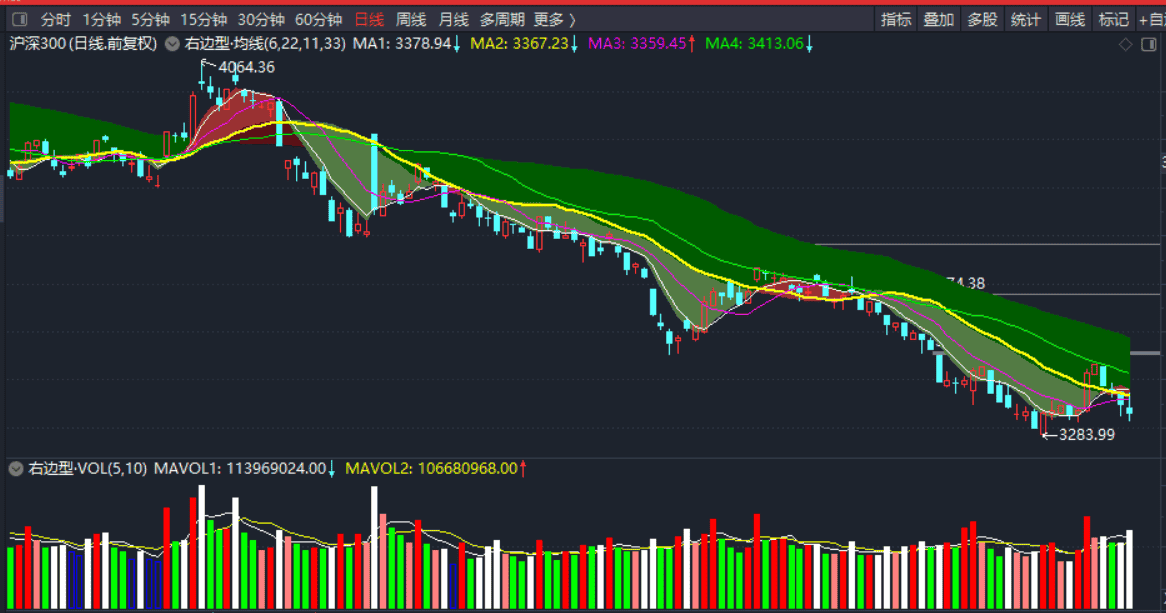Click the +自 add custom button
The width and height of the screenshot is (1166, 613).
coord(1152,19)
